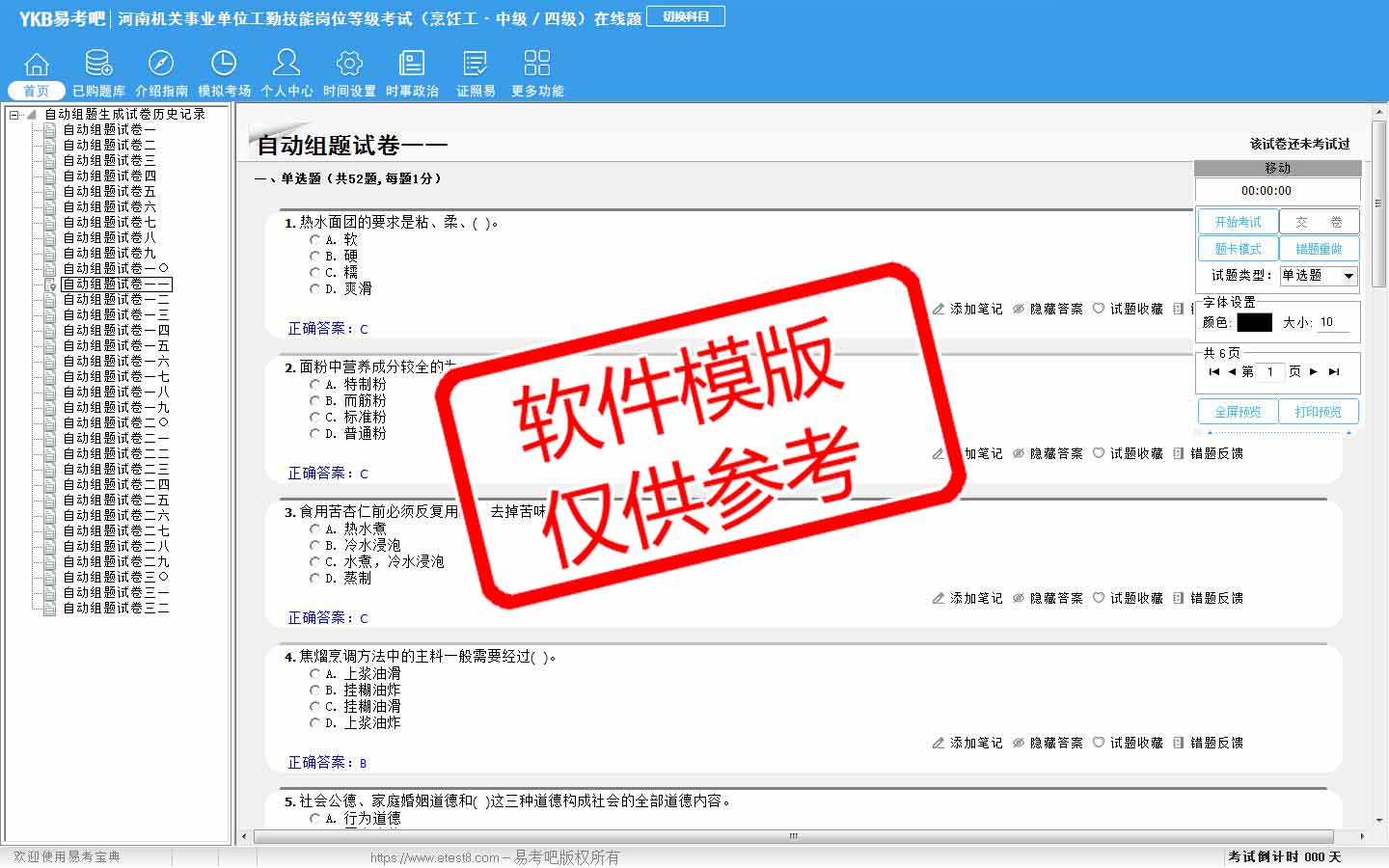Select option A 行为道德 in question 5

314,818
